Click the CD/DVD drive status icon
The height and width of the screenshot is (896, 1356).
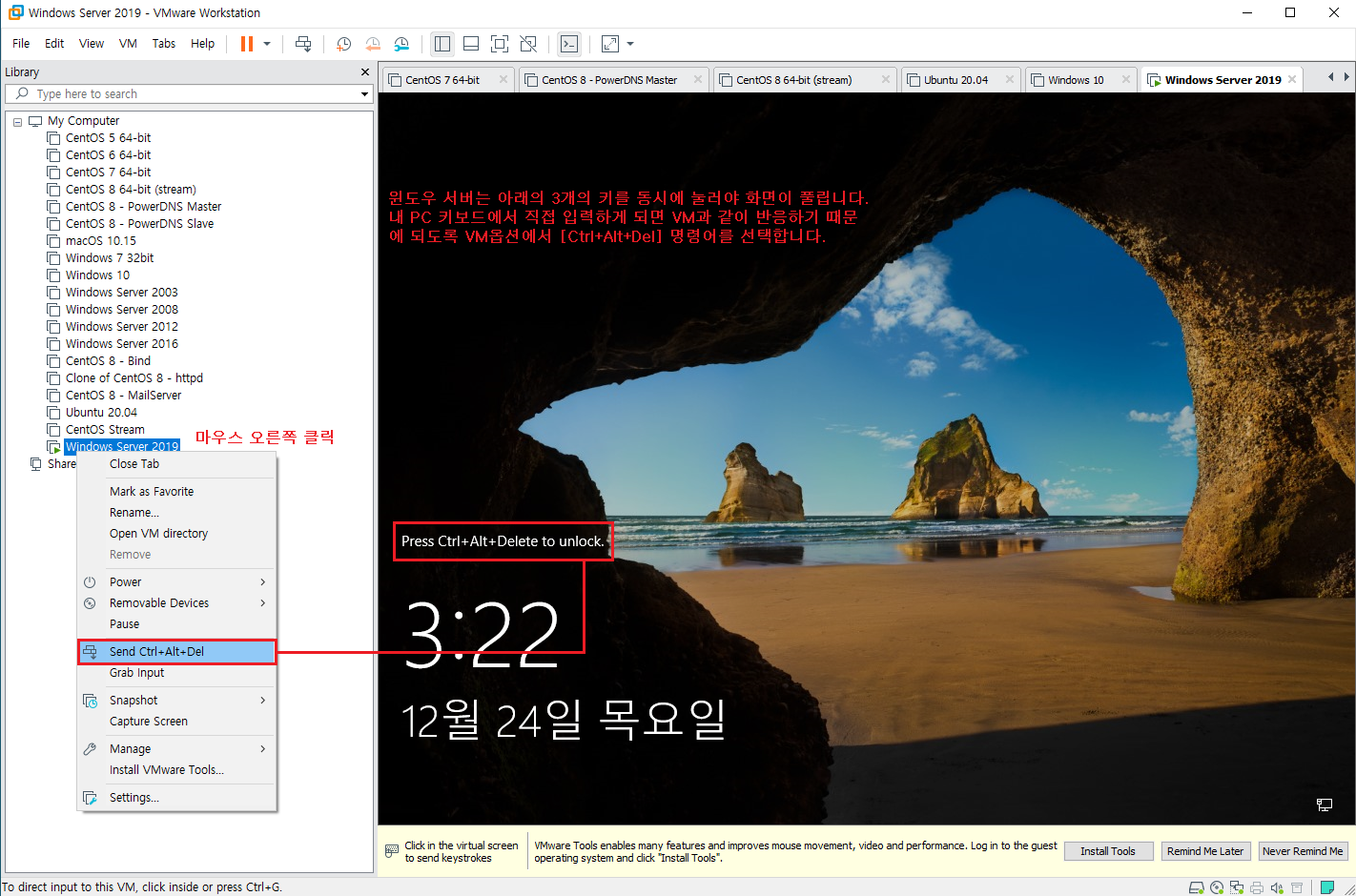pos(1217,887)
